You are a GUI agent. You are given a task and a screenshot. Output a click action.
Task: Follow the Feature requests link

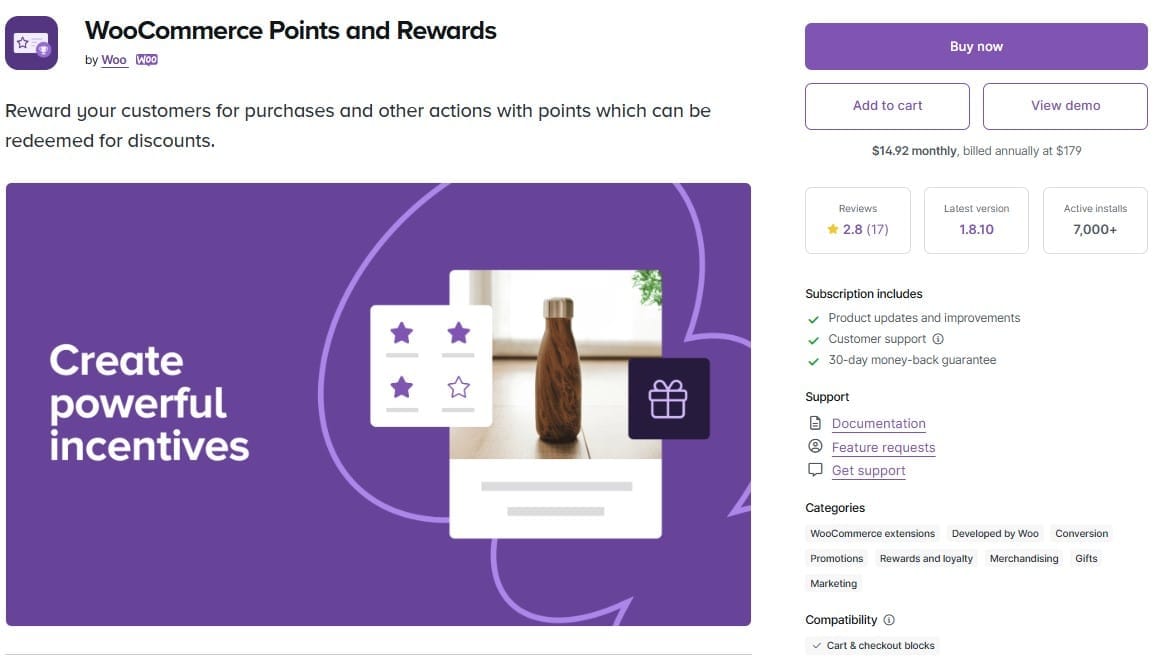tap(883, 448)
